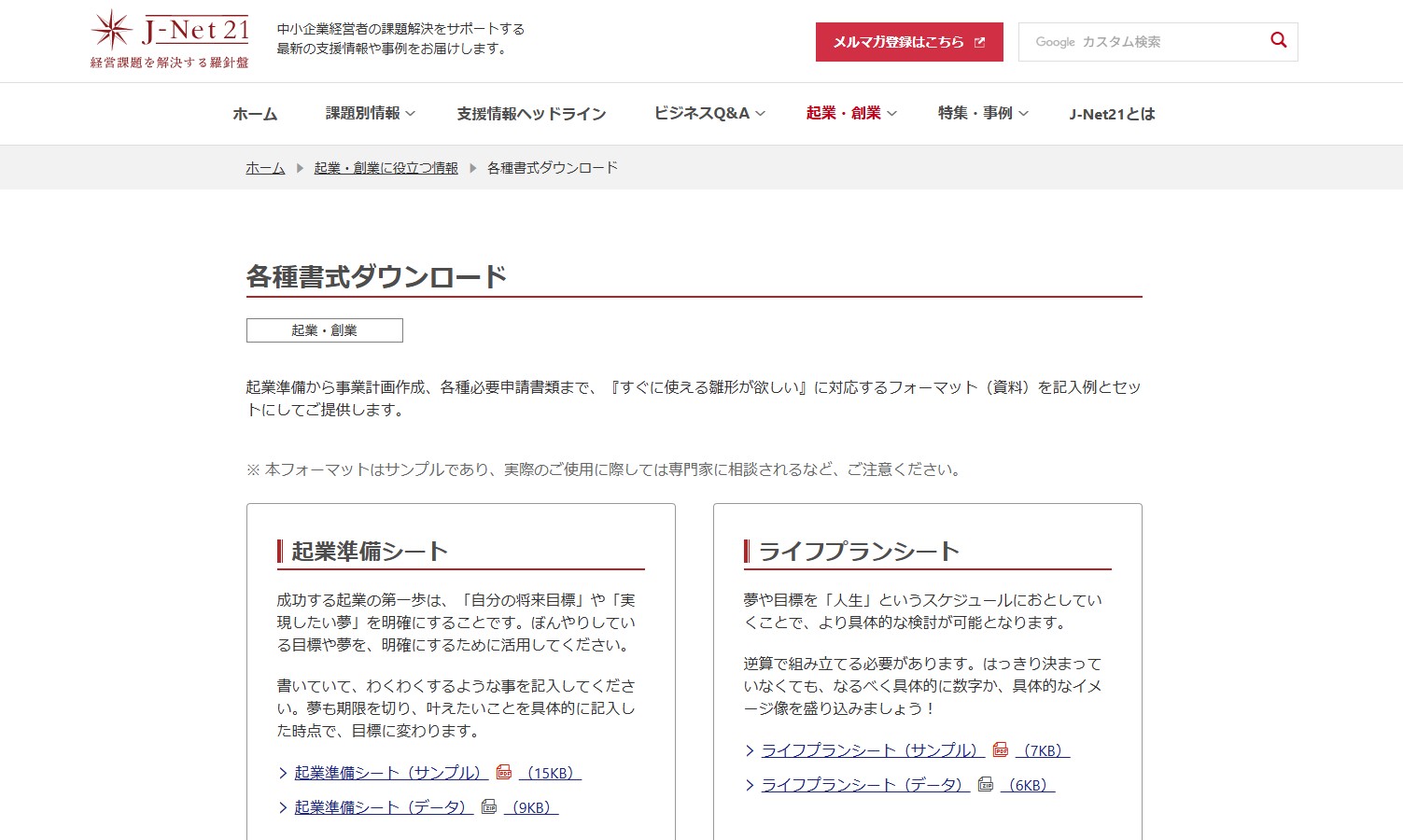The image size is (1403, 840).
Task: Open the J-Net21とは menu item
Action: click(1112, 114)
